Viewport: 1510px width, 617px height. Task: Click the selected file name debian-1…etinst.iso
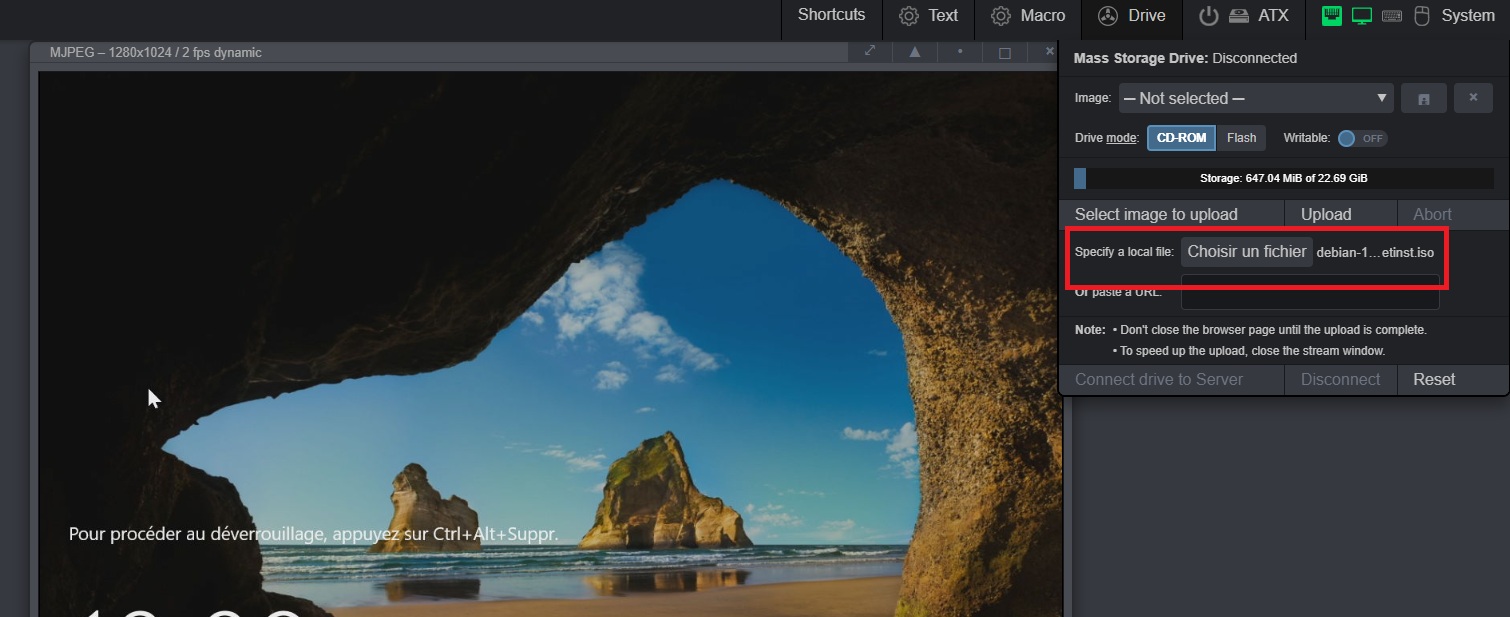pos(1375,253)
